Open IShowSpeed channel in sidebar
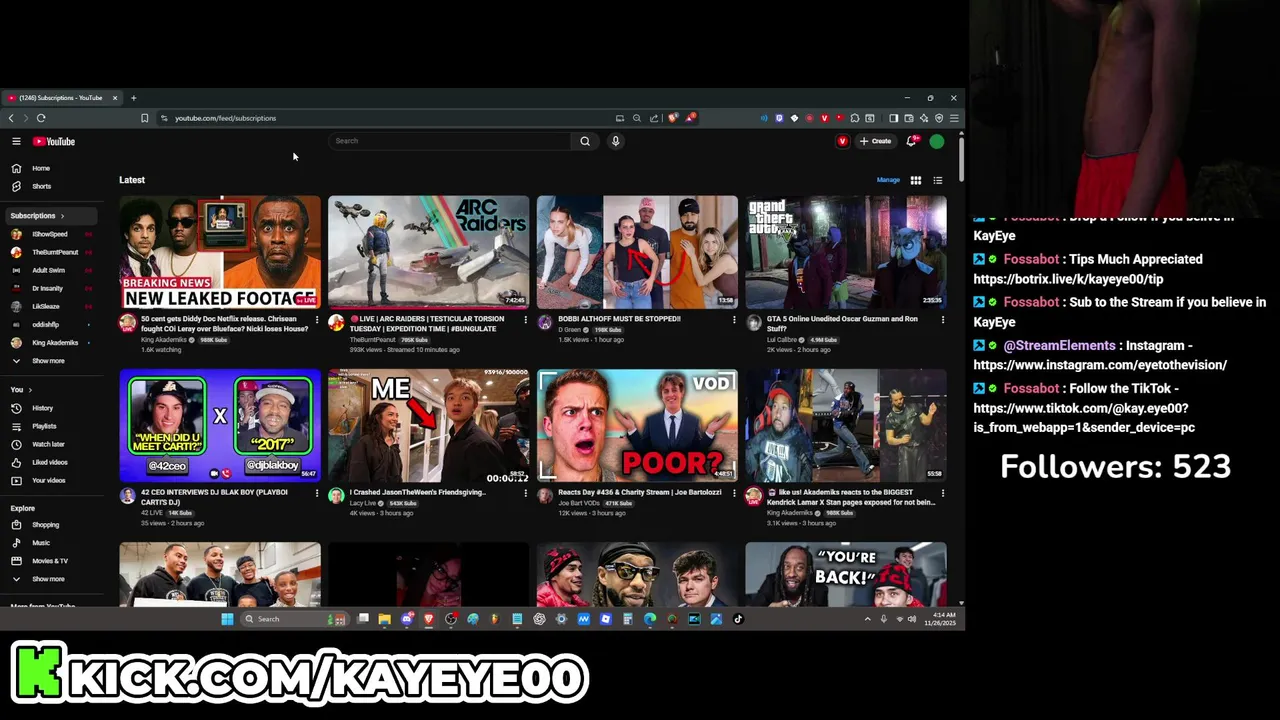Viewport: 1280px width, 720px height. point(52,234)
